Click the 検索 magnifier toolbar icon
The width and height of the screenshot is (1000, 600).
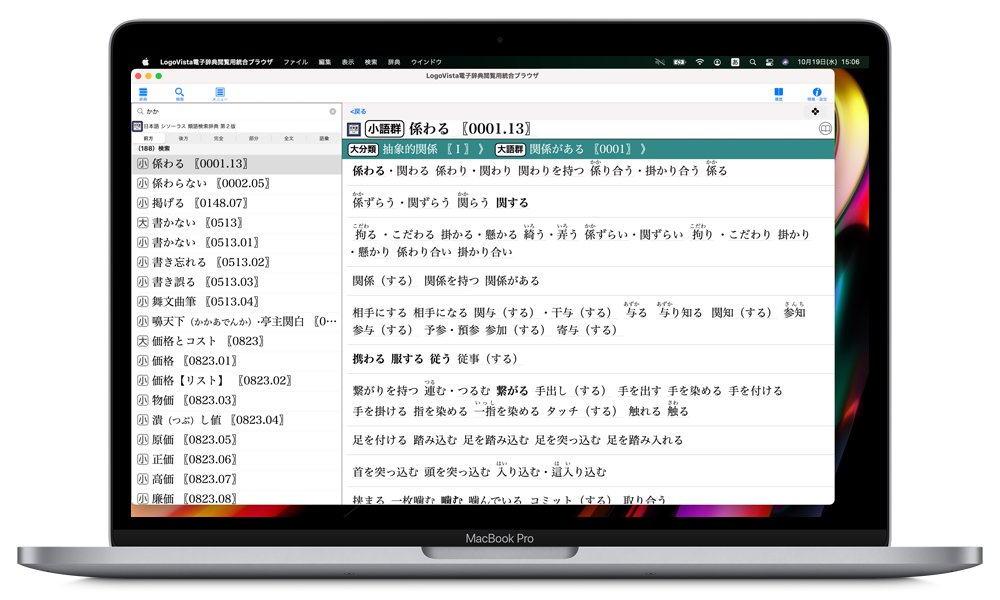point(179,93)
